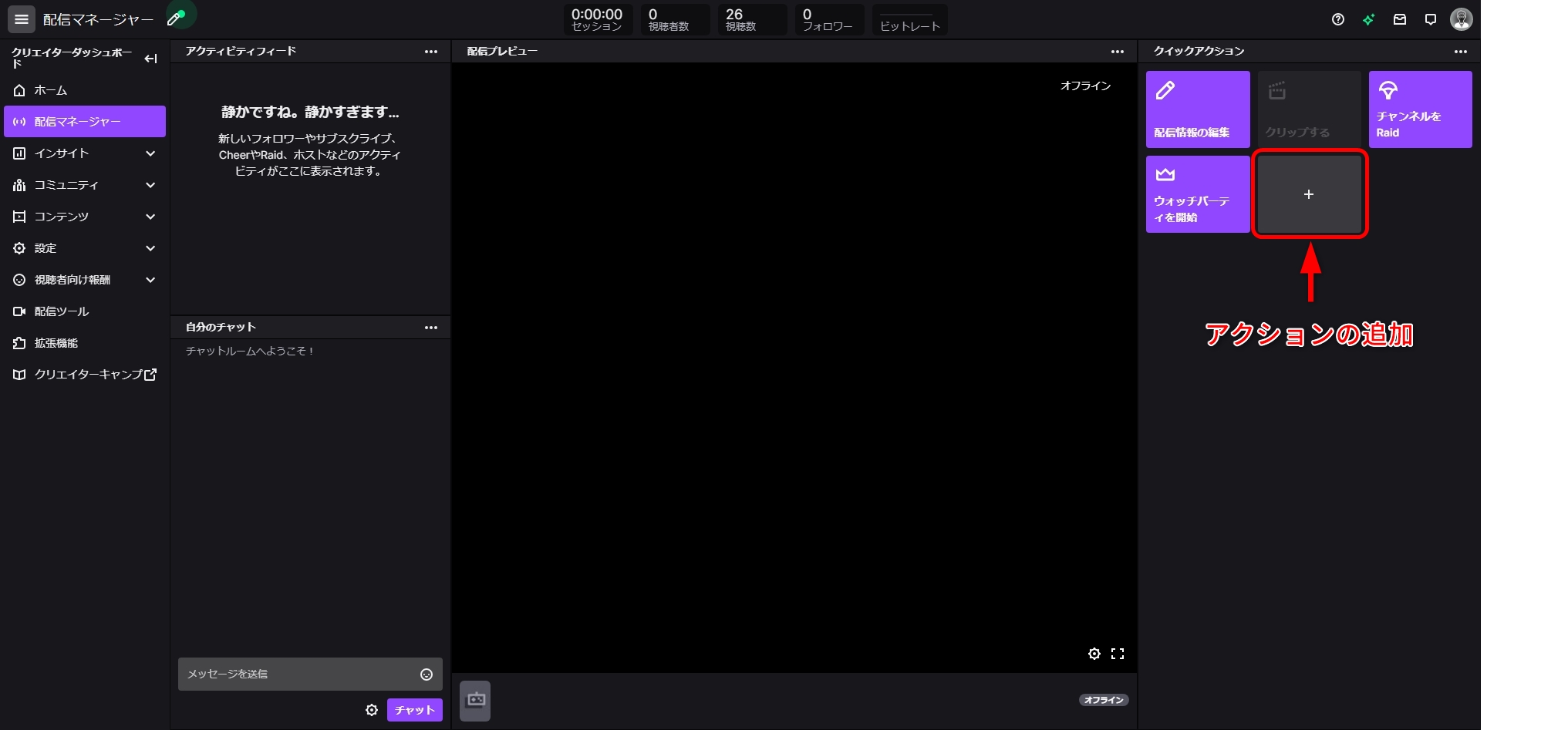The height and width of the screenshot is (730, 1568).
Task: Open 拡張機能 in sidebar
Action: pyautogui.click(x=85, y=343)
